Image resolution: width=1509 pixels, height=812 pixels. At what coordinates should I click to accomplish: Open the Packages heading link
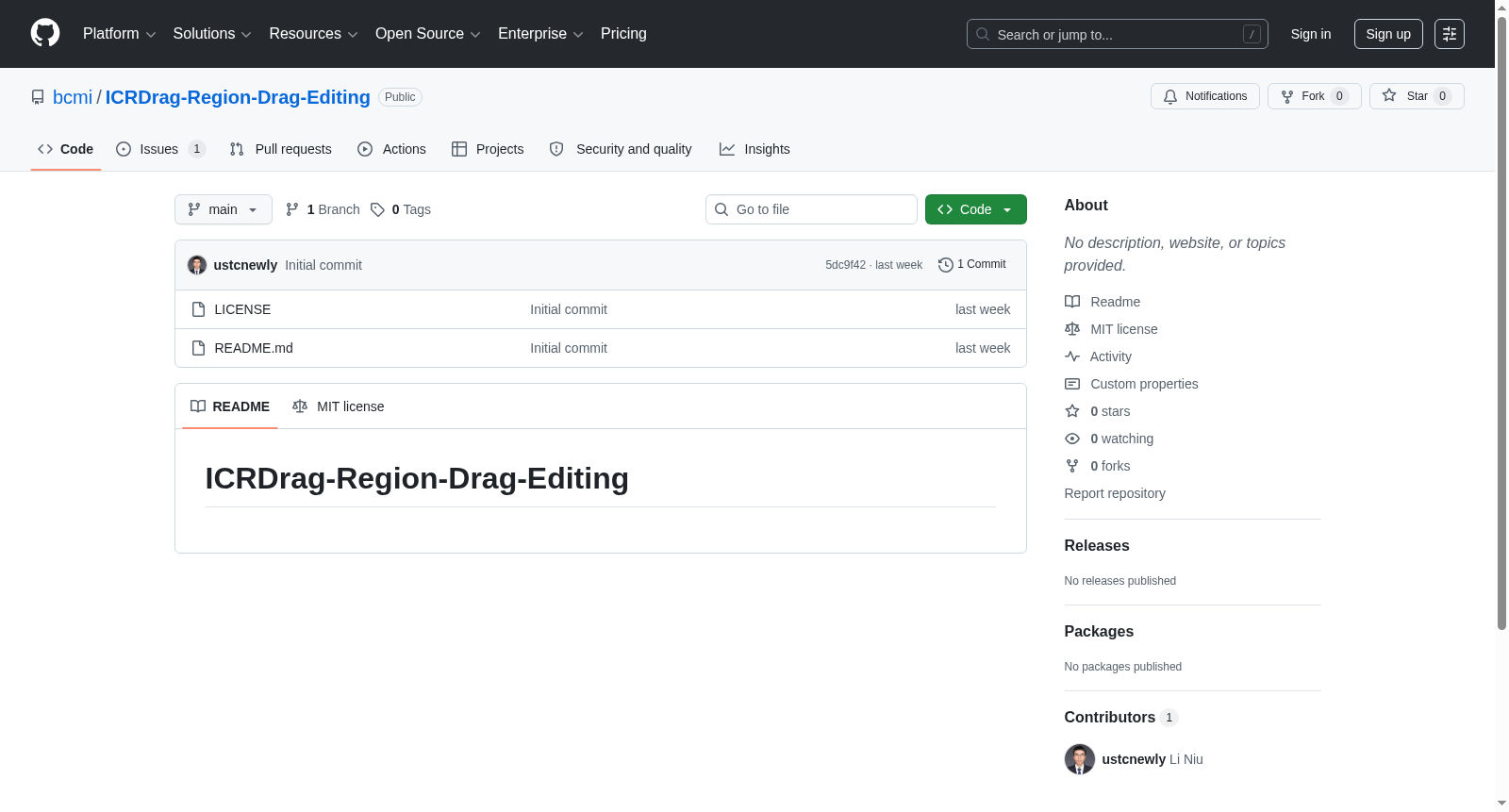click(x=1099, y=631)
